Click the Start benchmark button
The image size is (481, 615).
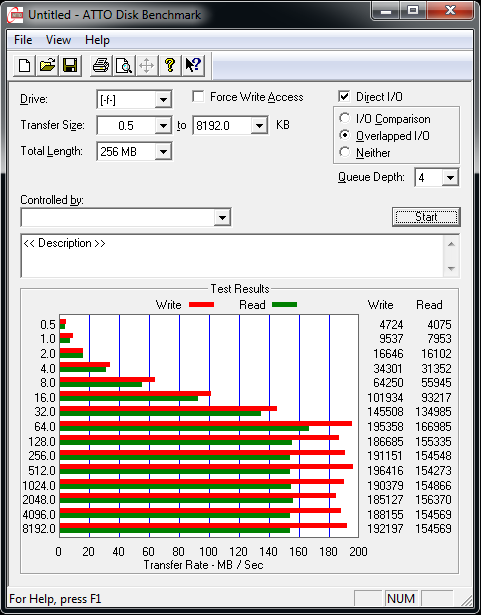(426, 217)
